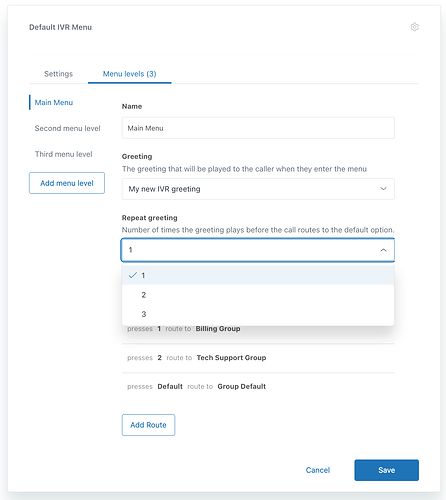Screen dimensions: 446x500
Task: Select Second menu level in sidebar
Action: (67, 128)
